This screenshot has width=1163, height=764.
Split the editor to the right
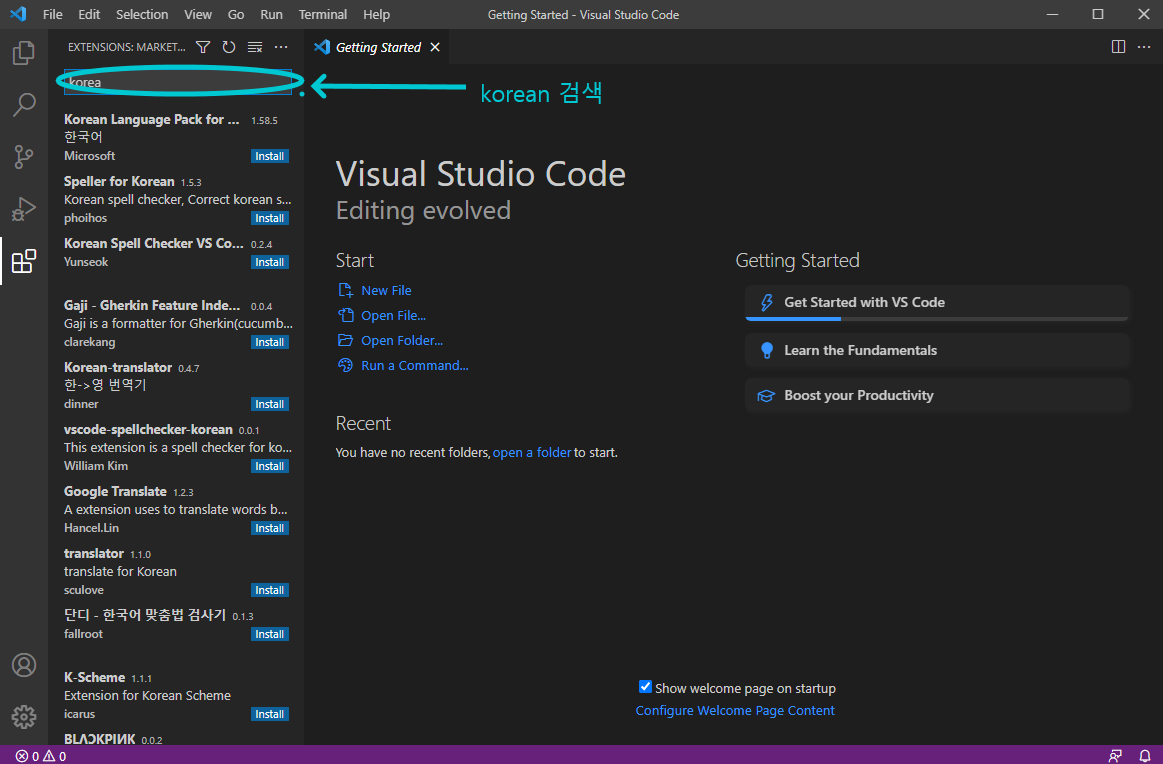(x=1118, y=47)
